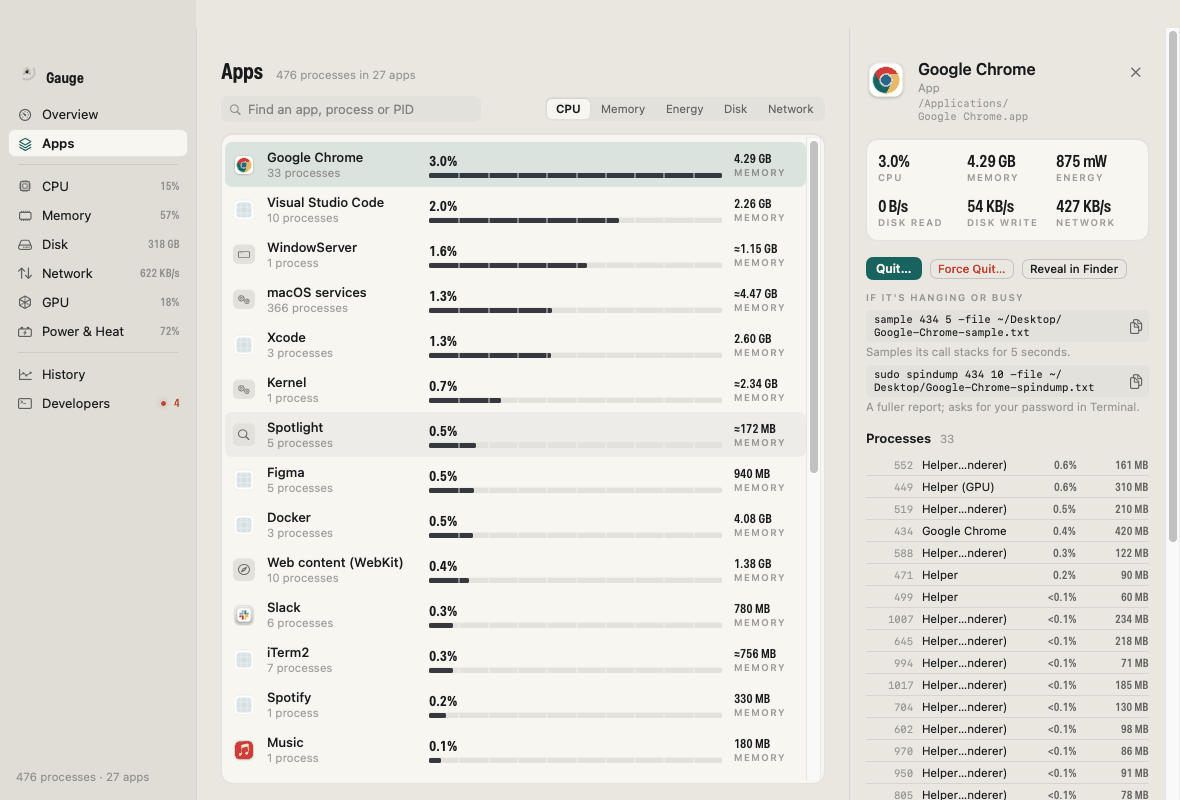Click the macOS services gear icon
1180x800 pixels.
244,300
